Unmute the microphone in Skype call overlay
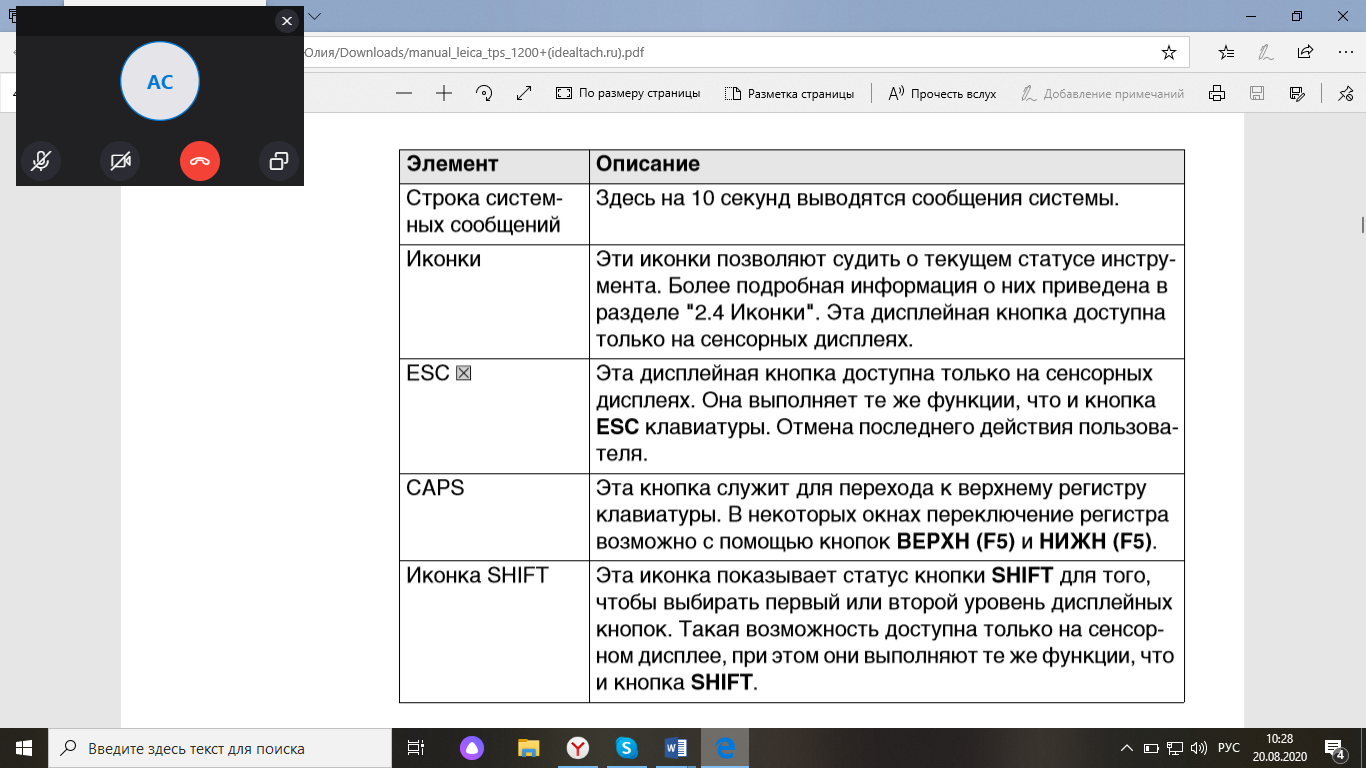Image resolution: width=1366 pixels, height=768 pixels. click(41, 161)
